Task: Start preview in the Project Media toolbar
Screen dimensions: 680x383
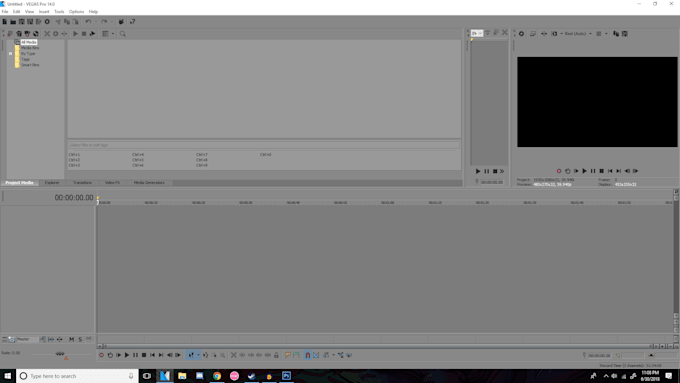Action: [75, 34]
